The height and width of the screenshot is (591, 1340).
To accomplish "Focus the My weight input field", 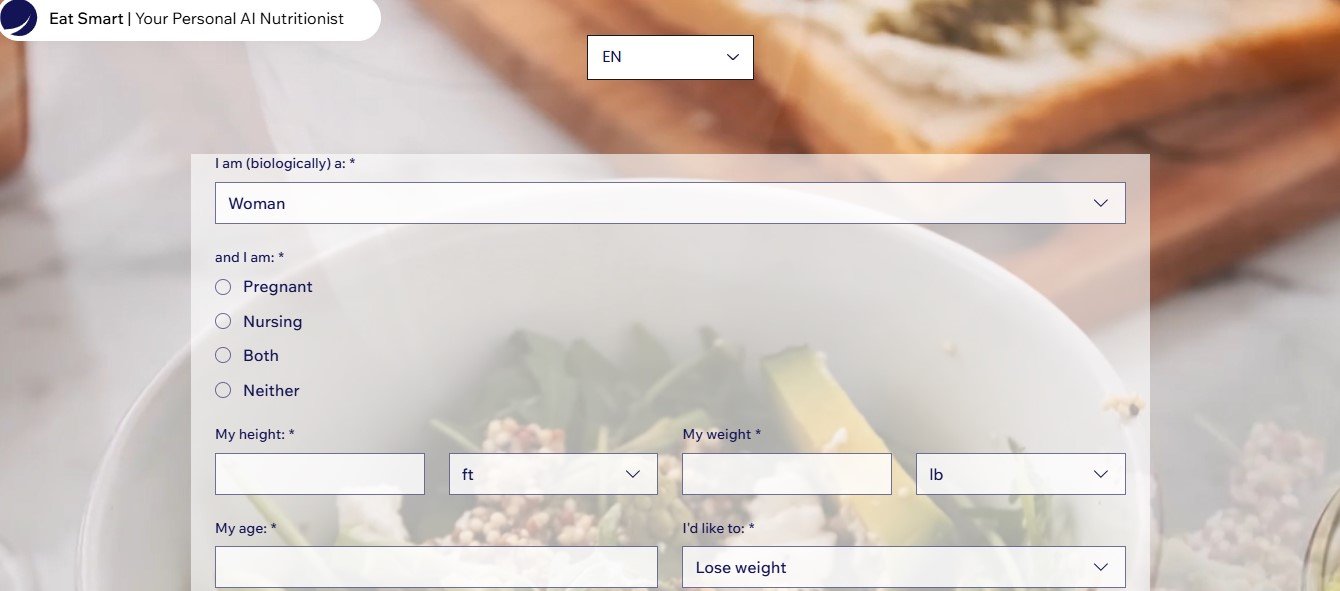I will [787, 474].
